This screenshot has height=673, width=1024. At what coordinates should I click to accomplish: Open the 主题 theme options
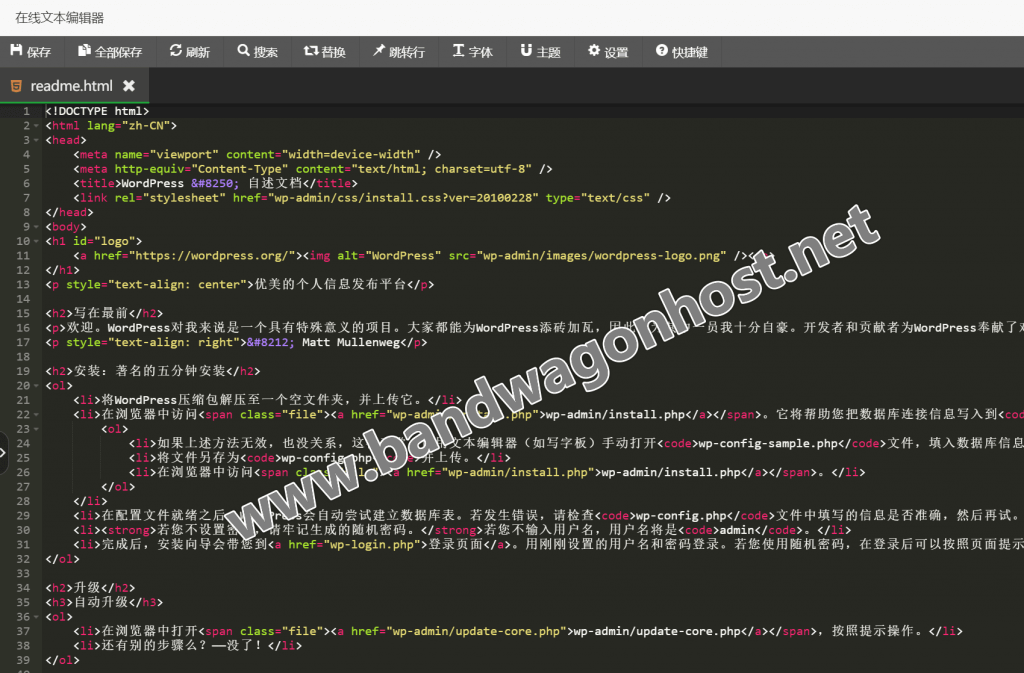coord(541,52)
